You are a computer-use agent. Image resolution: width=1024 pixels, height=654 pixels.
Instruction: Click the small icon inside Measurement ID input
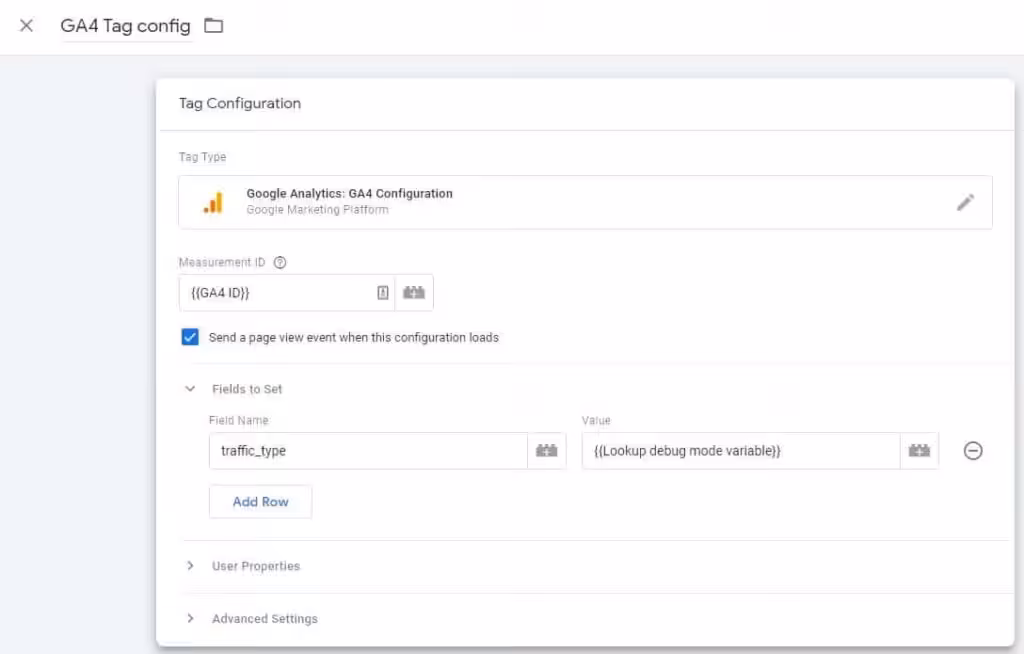[382, 293]
